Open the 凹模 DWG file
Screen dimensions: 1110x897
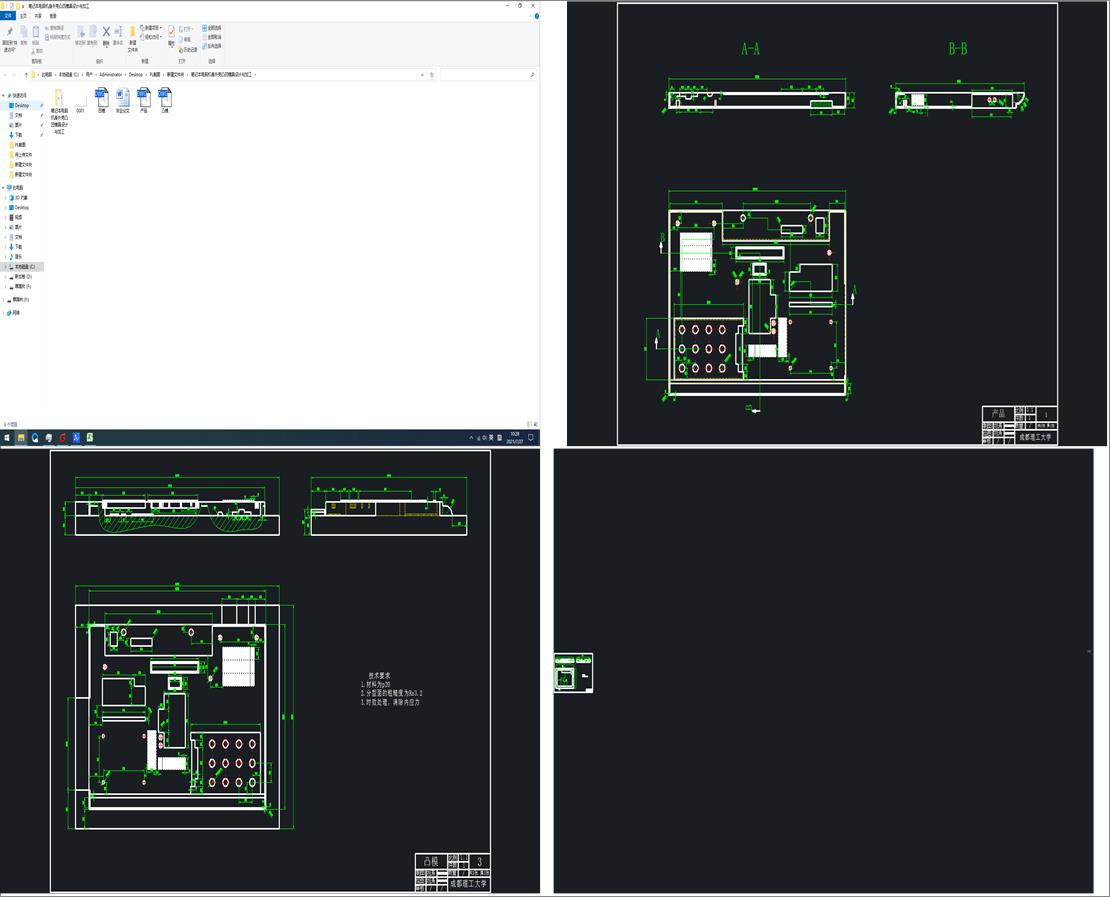(101, 101)
